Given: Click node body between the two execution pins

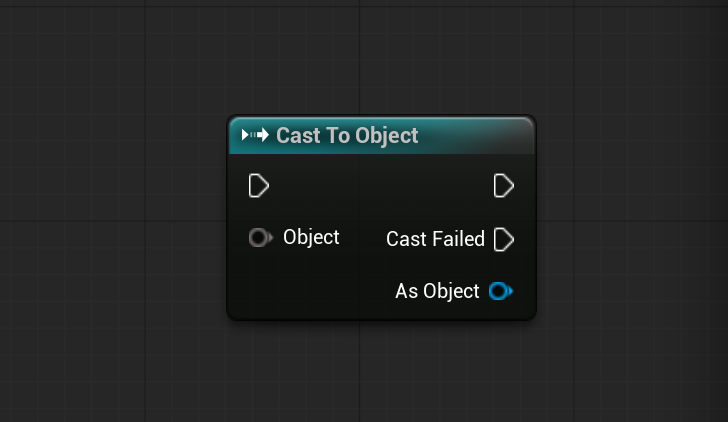Looking at the screenshot, I should (380, 186).
